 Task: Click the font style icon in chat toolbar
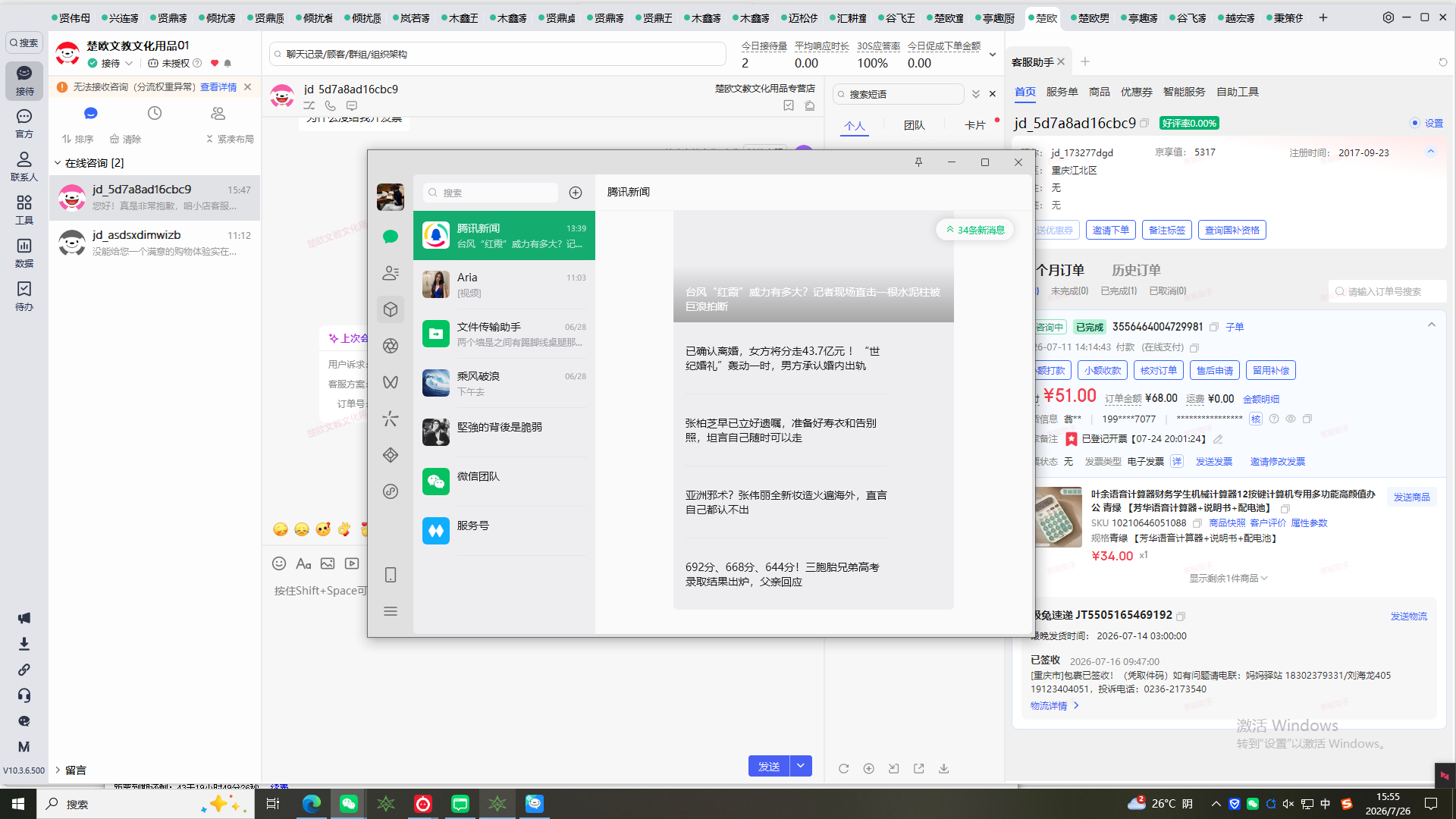pyautogui.click(x=303, y=563)
